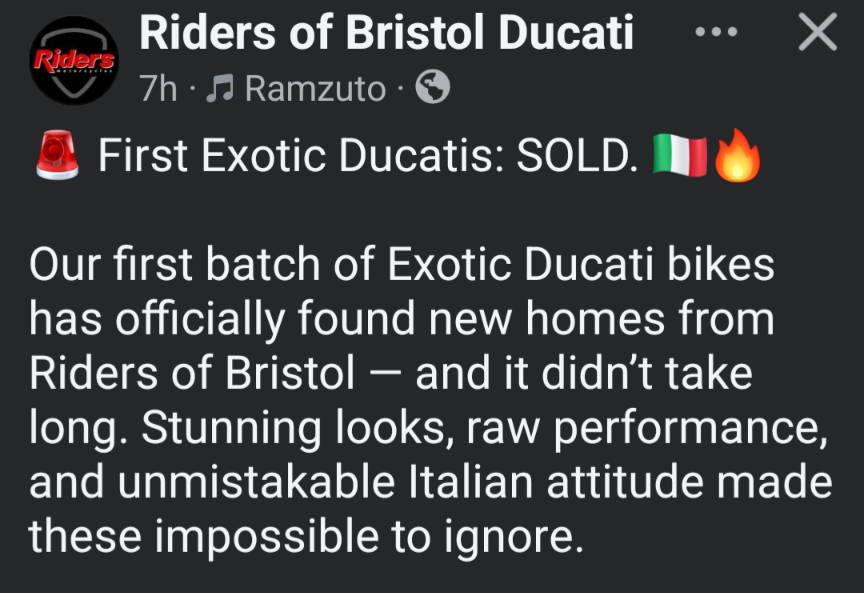Click the 7h post timestamp
This screenshot has width=864, height=593.
point(158,89)
